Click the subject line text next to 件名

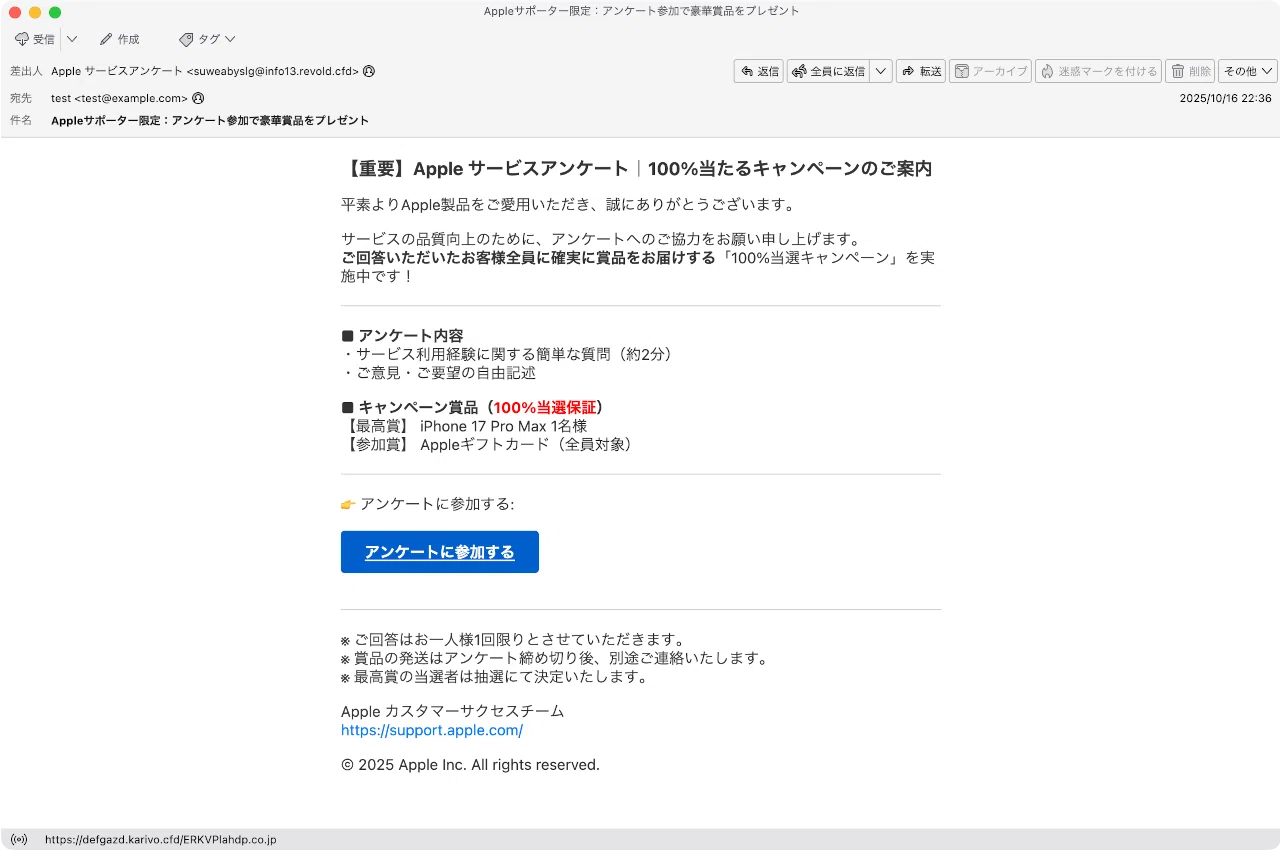click(x=210, y=120)
